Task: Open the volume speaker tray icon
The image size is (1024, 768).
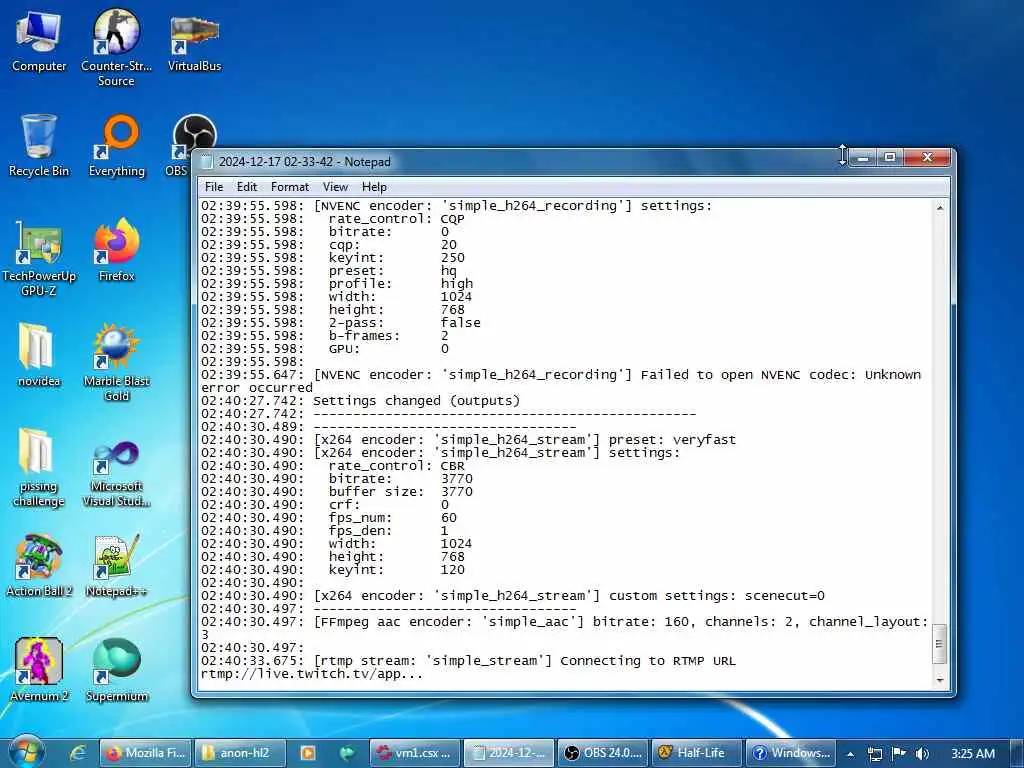Action: point(922,754)
